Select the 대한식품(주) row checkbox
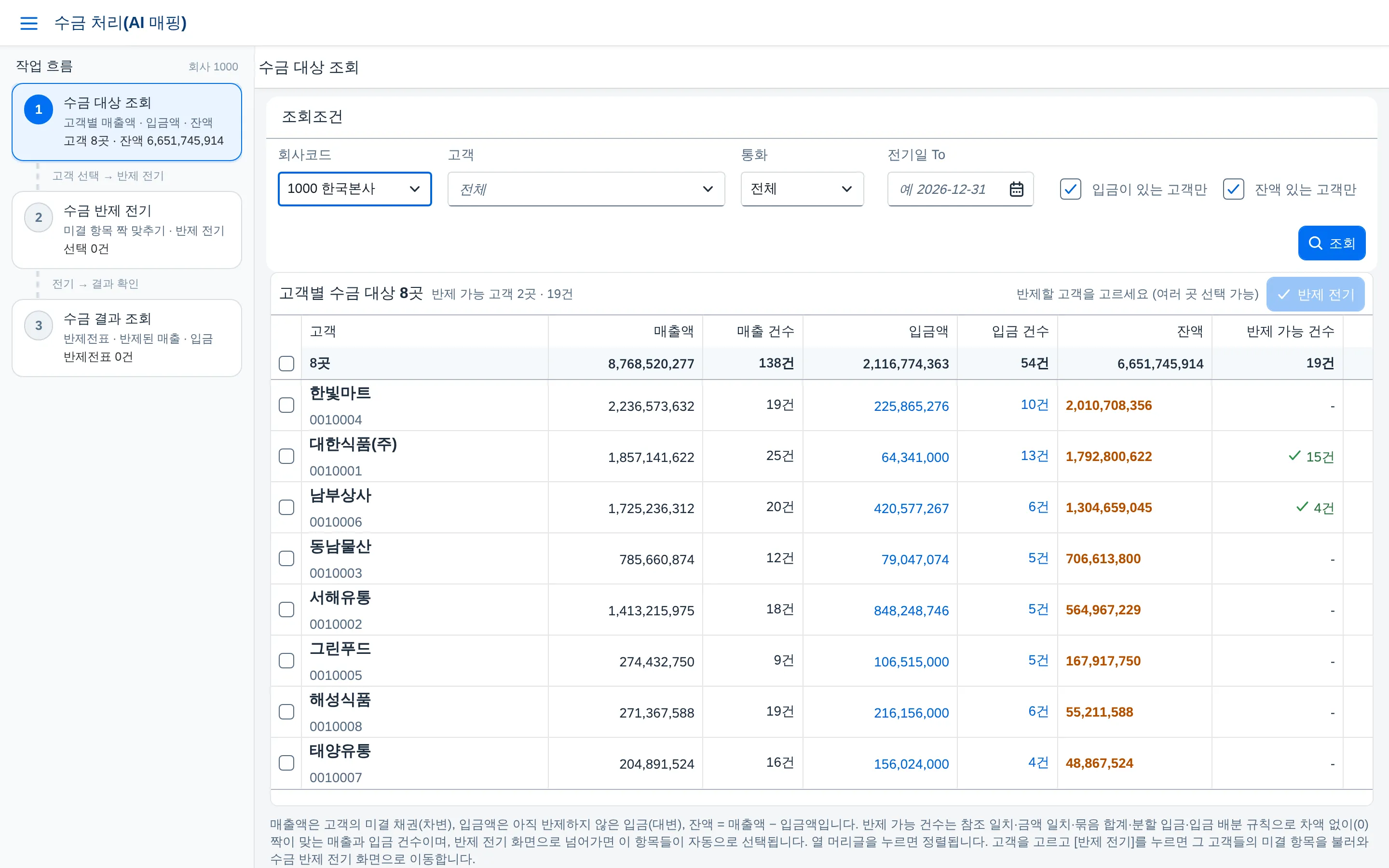This screenshot has height=868, width=1389. 286,456
